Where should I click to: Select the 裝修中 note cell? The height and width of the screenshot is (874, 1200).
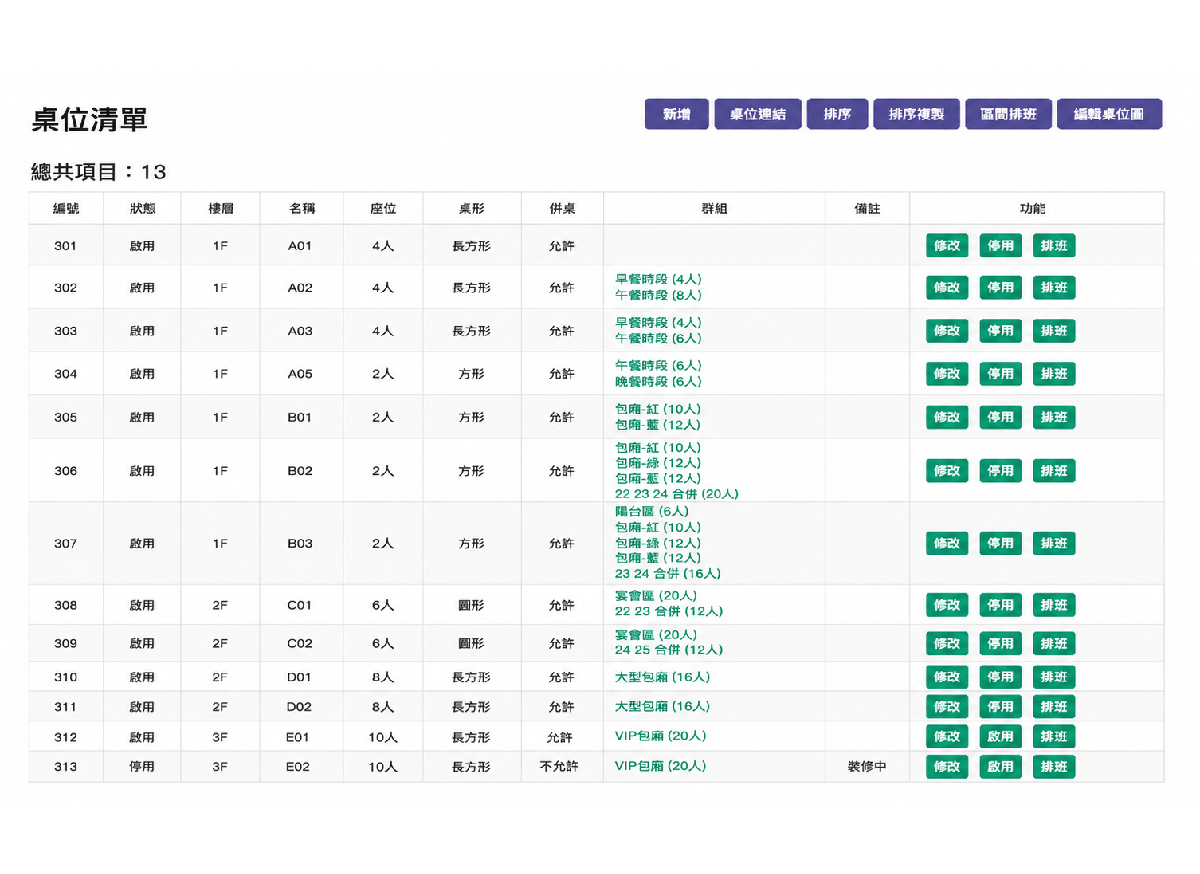pos(867,767)
